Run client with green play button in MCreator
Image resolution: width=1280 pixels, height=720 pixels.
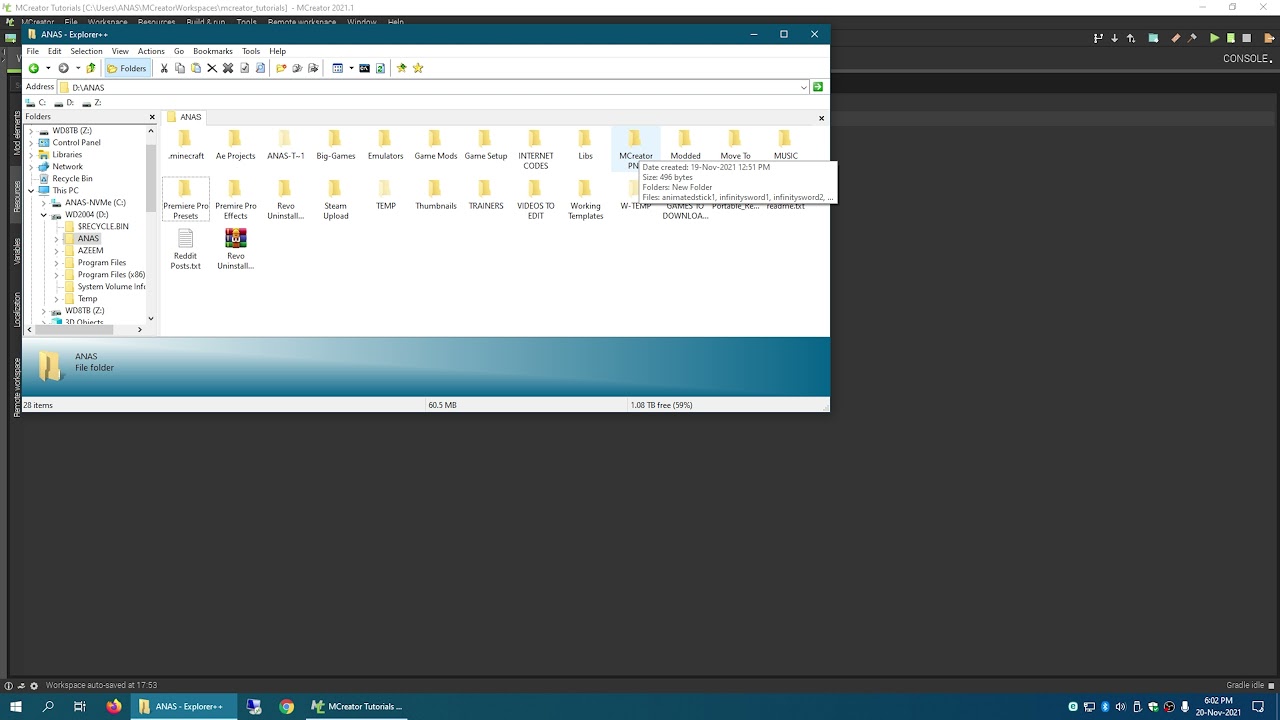pyautogui.click(x=1214, y=38)
